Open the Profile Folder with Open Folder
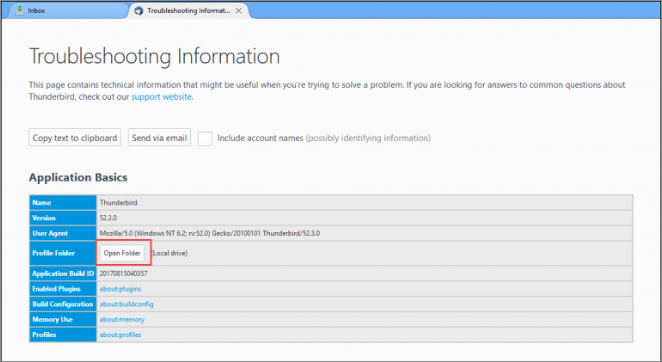This screenshot has height=362, width=662. click(x=122, y=253)
